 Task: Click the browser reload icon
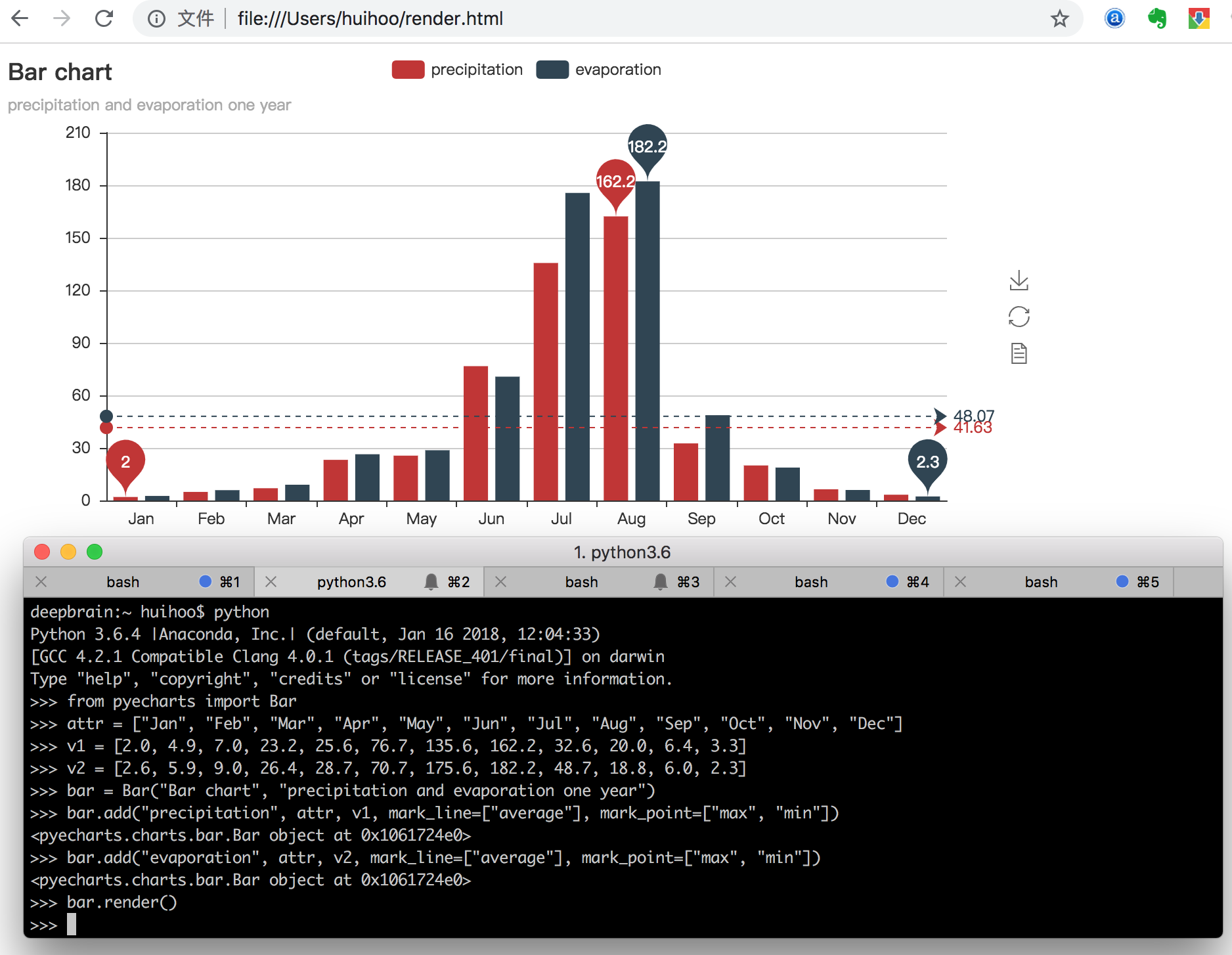click(x=104, y=18)
